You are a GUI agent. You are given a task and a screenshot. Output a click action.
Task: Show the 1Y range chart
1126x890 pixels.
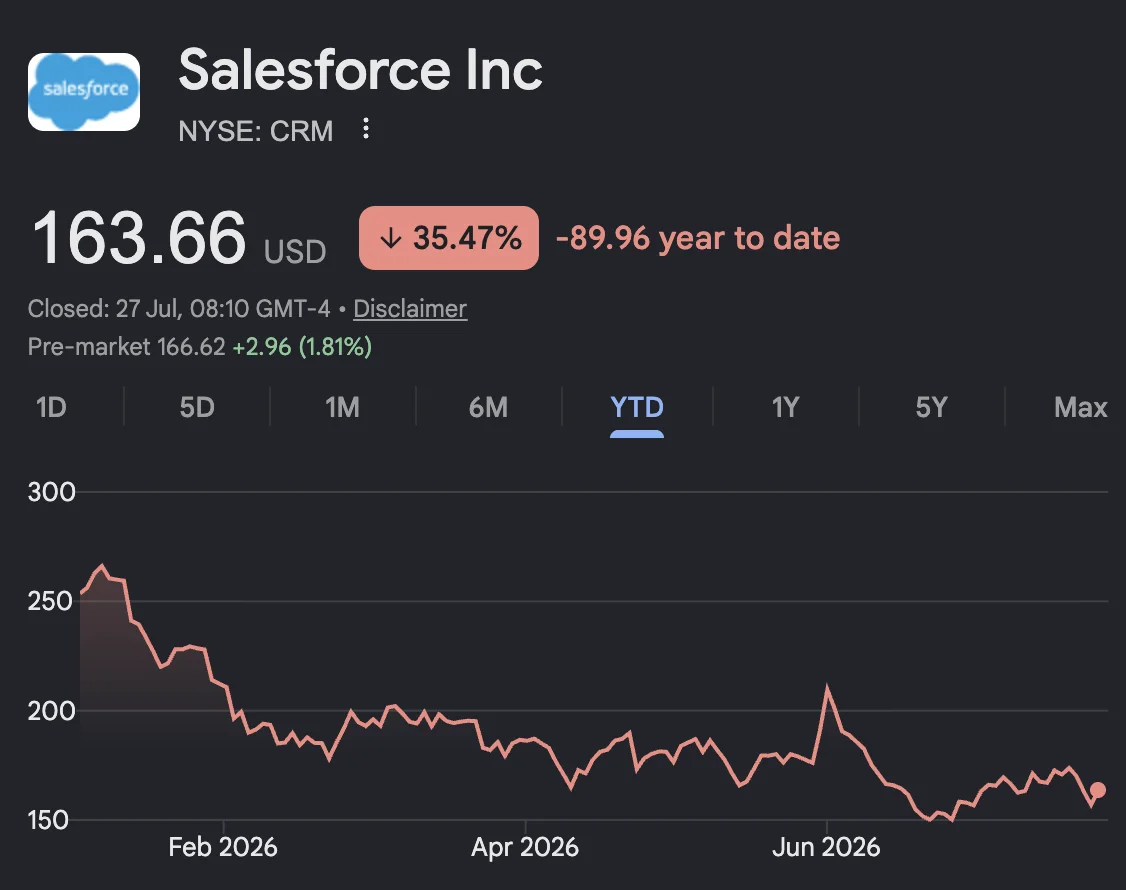click(786, 407)
